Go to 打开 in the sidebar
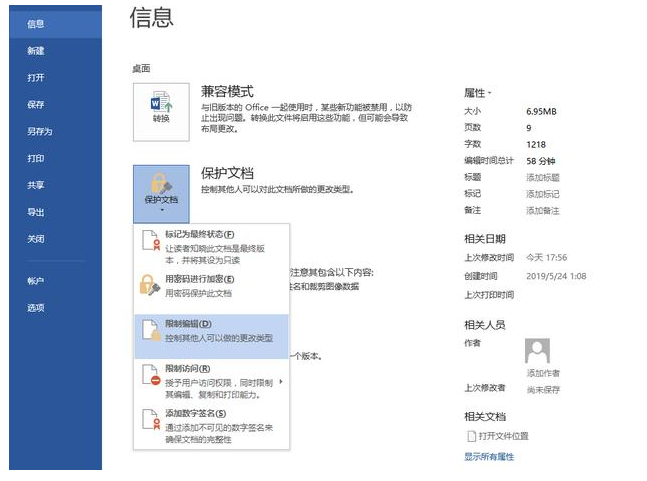The height and width of the screenshot is (481, 647). tap(55, 78)
